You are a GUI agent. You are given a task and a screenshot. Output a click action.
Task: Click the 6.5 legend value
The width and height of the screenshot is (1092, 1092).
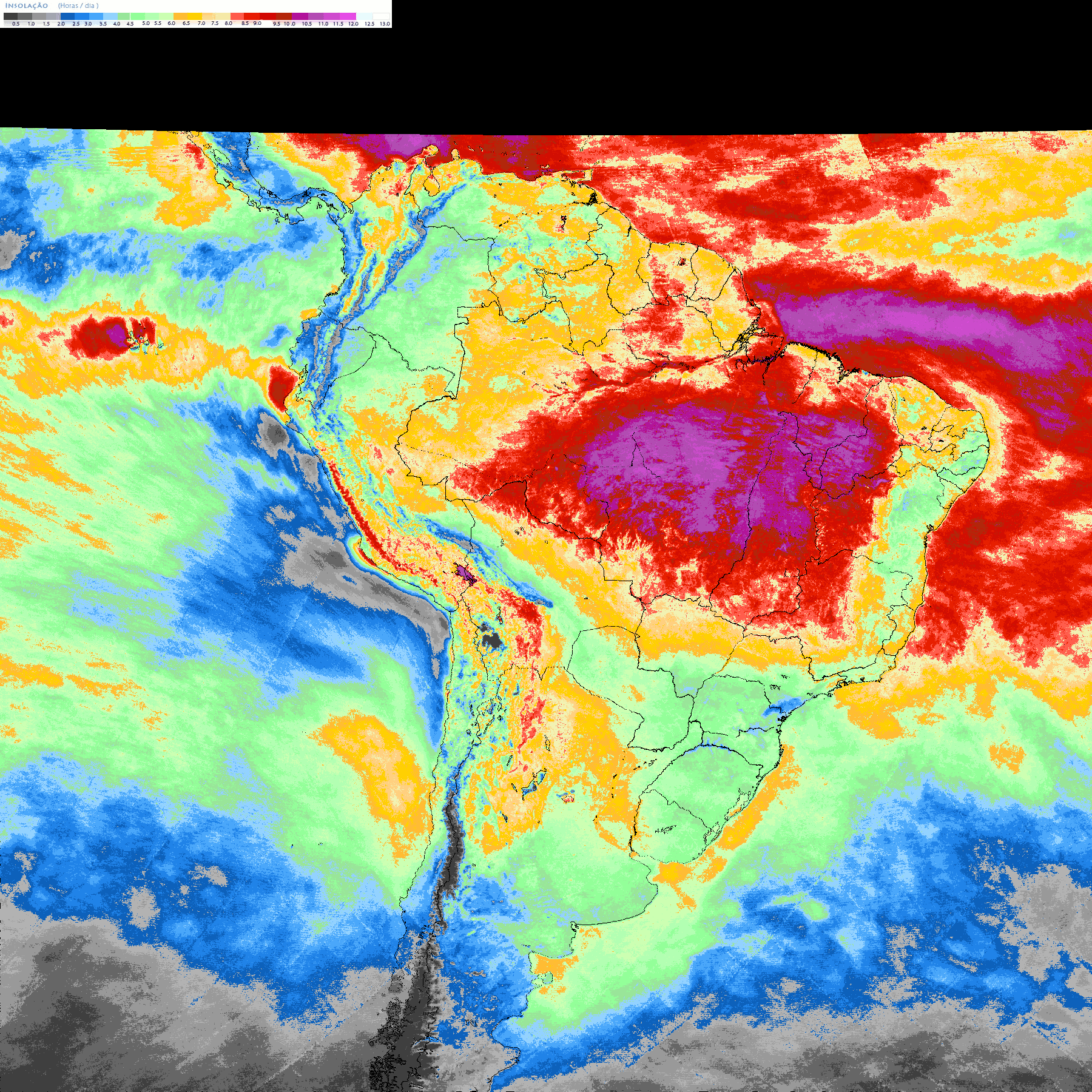coord(186,23)
